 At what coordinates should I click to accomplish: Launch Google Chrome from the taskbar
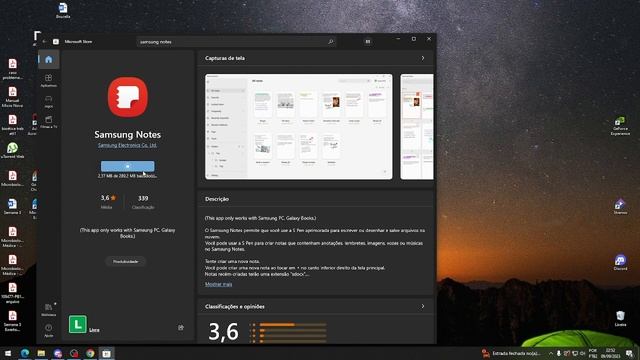point(90,353)
